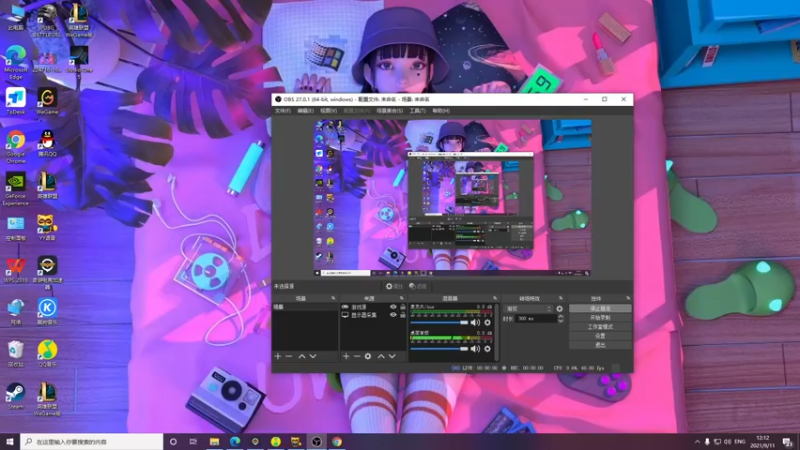Screen dimensions: 800x450
Task: Open settings gear for the desktop audio channel
Action: [487, 349]
